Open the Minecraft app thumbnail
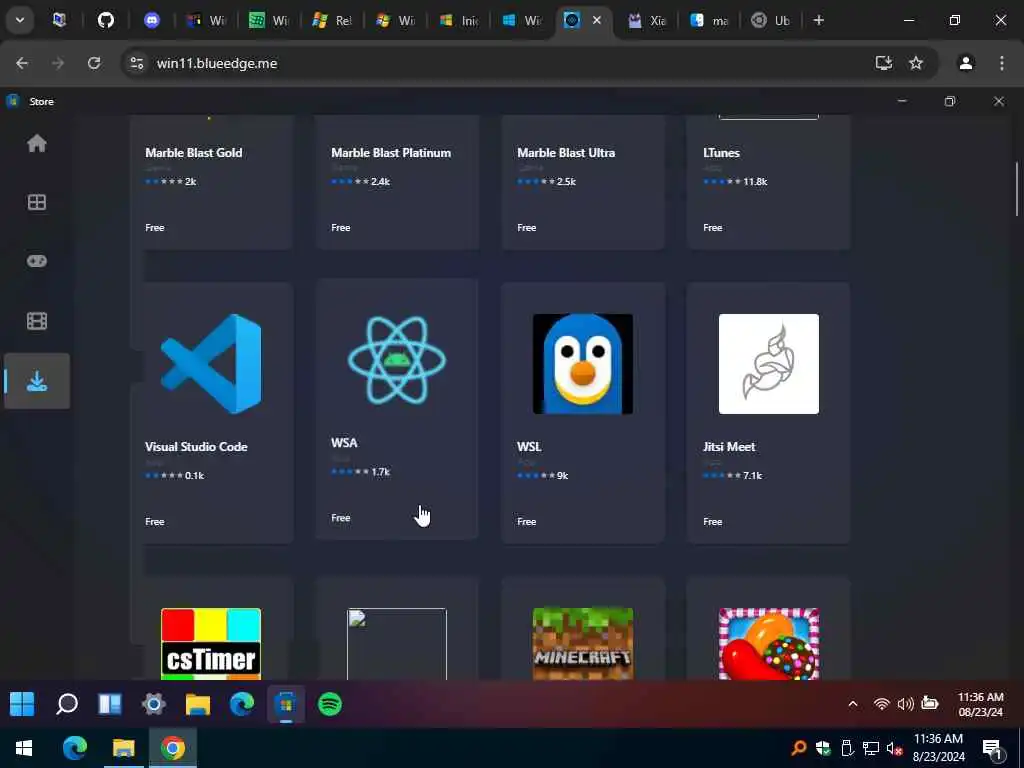Screen dimensions: 1024x768 (583, 644)
